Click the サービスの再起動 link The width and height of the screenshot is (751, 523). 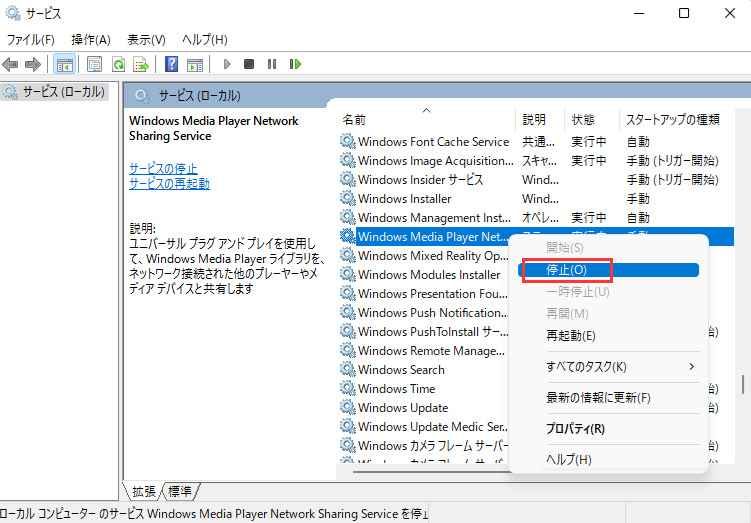pyautogui.click(x=170, y=183)
